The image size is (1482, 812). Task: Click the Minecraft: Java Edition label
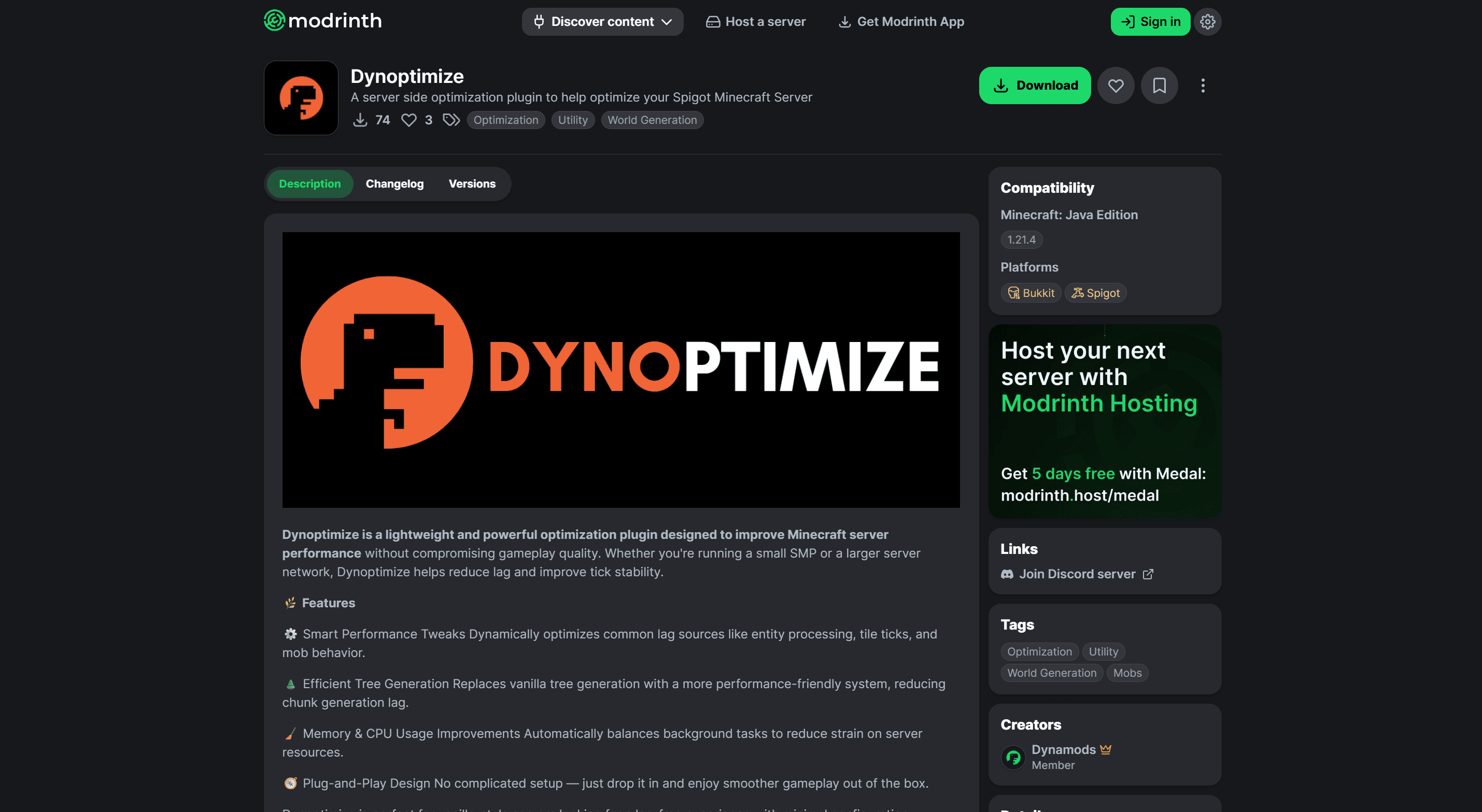point(1068,215)
